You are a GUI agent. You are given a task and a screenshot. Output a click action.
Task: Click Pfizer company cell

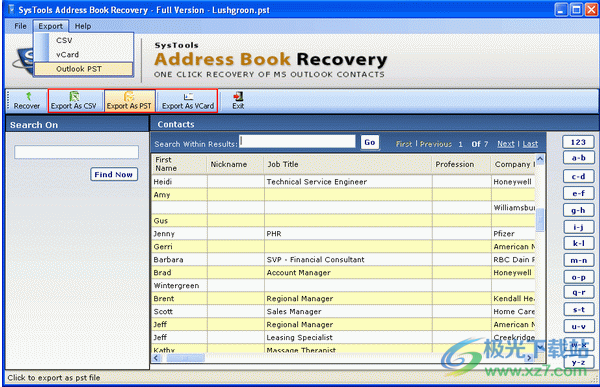point(513,234)
